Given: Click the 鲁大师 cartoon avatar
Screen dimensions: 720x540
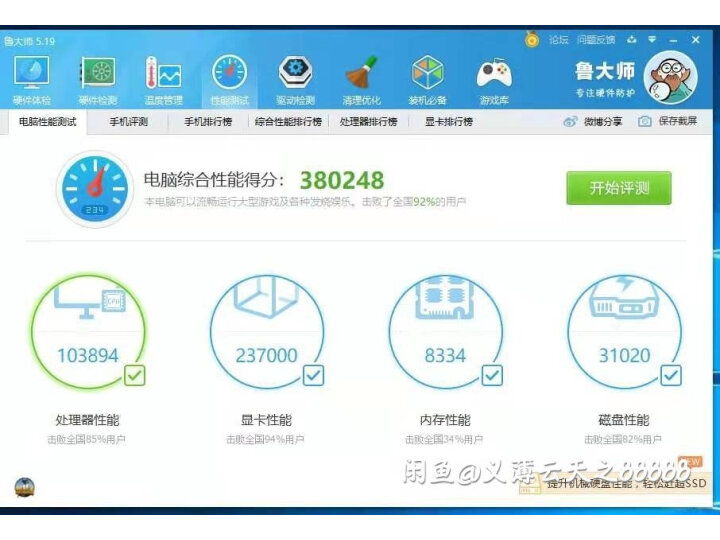Looking at the screenshot, I should (670, 78).
